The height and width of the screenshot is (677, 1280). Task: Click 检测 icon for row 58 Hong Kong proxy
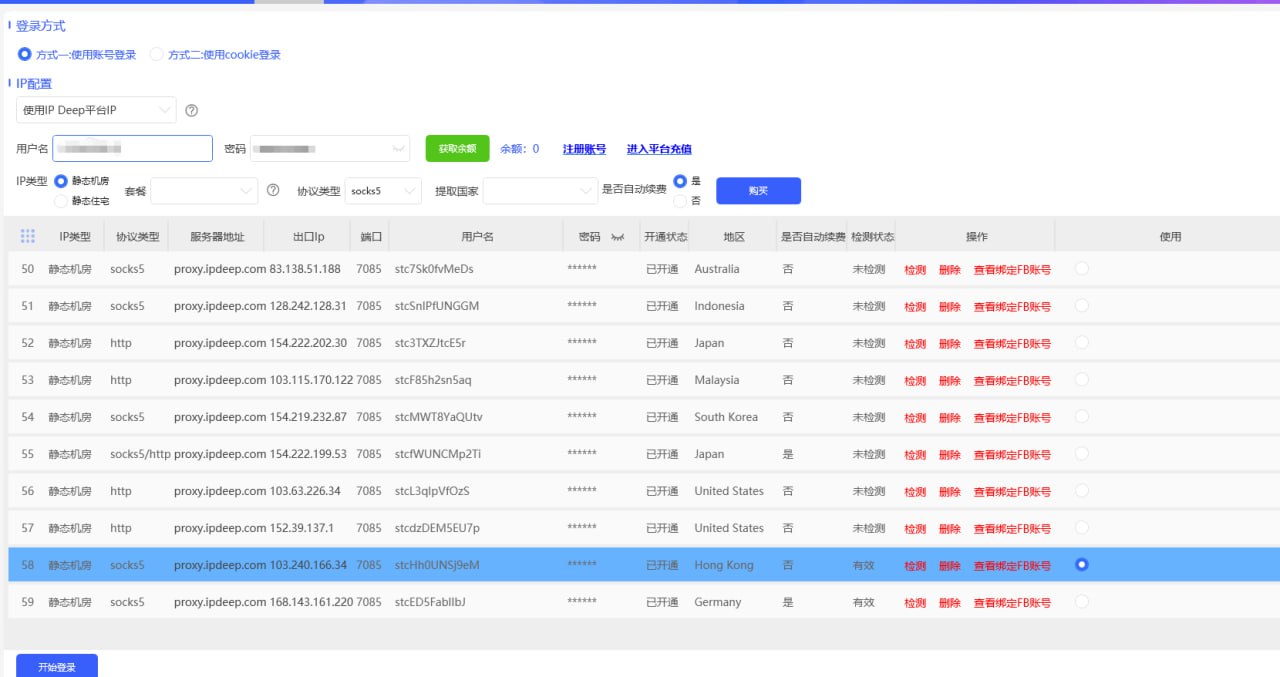(914, 564)
